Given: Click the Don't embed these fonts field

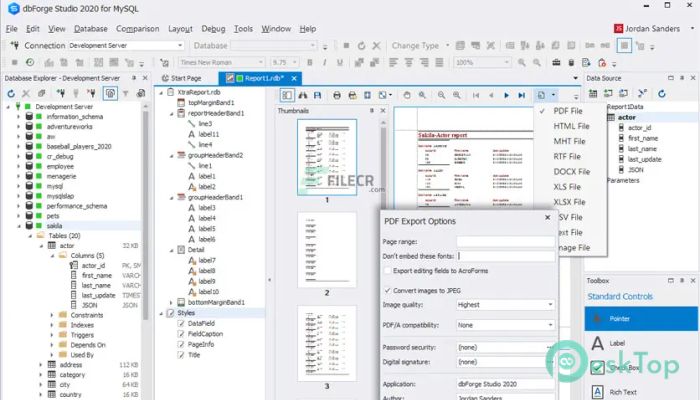Looking at the screenshot, I should (x=505, y=256).
